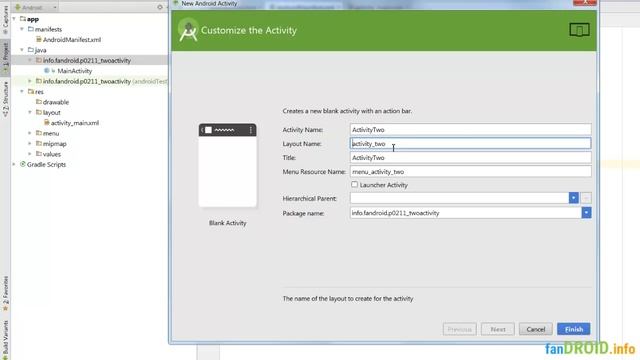This screenshot has height=360, width=640.
Task: Open the Captures side tab
Action: click(5, 19)
